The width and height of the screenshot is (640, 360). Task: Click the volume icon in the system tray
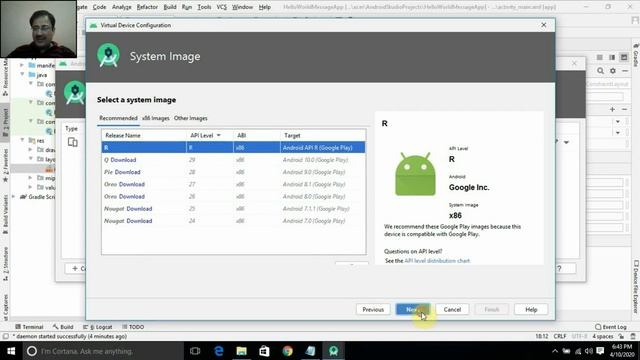pos(589,351)
